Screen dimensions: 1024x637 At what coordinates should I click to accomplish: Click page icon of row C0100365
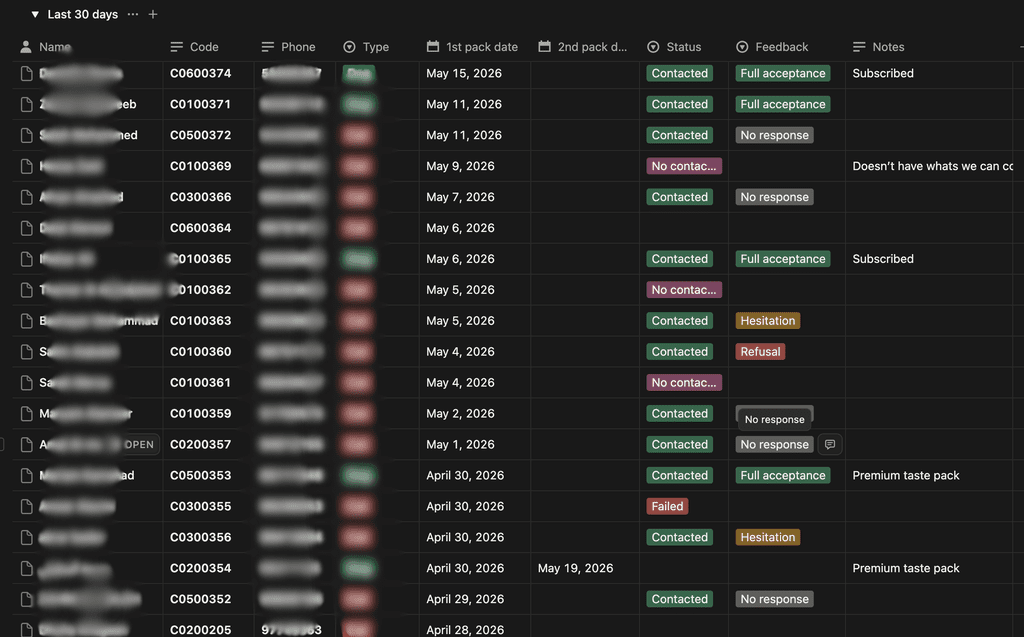click(x=26, y=259)
